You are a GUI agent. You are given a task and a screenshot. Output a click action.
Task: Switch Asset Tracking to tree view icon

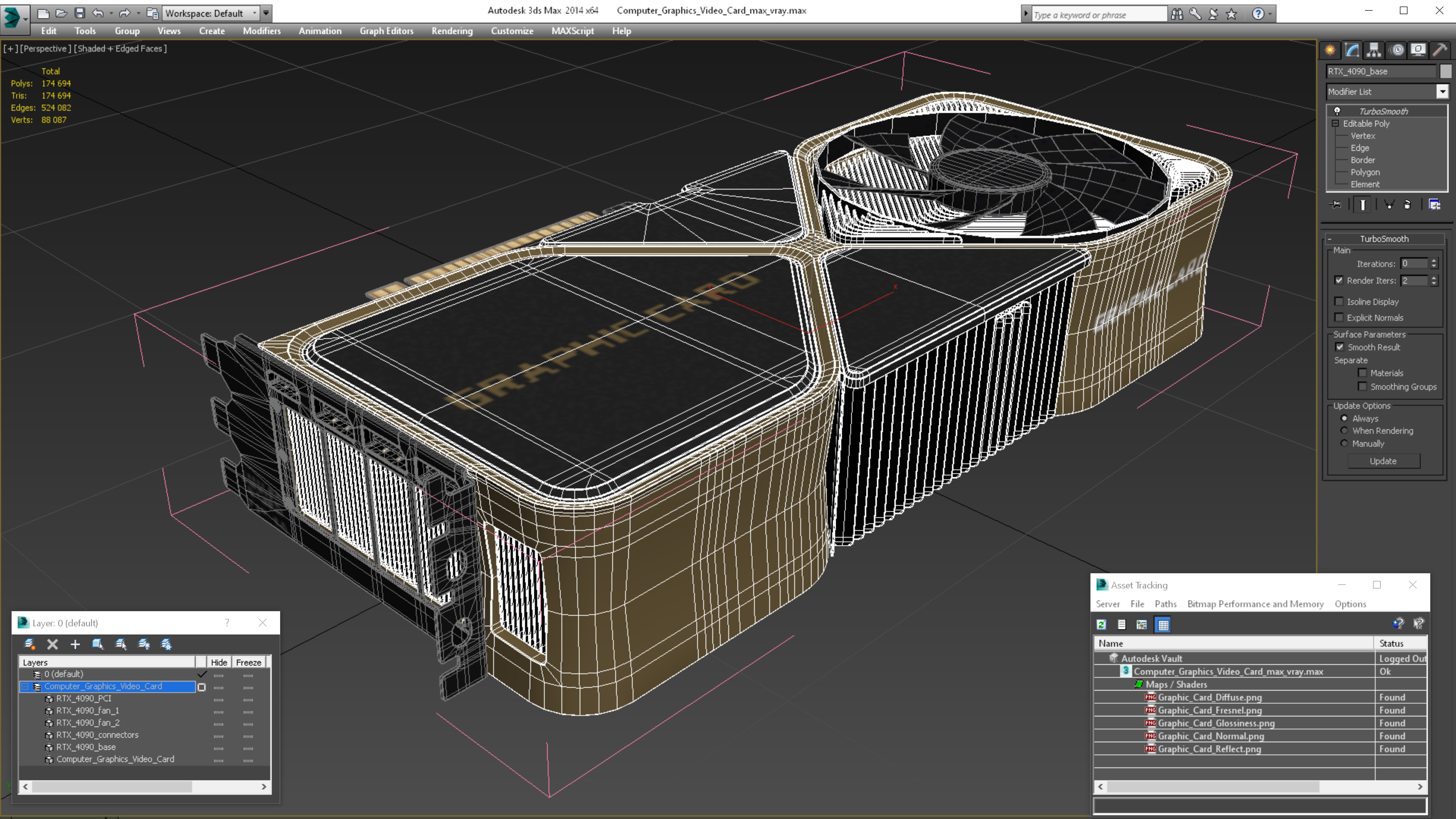coord(1142,624)
